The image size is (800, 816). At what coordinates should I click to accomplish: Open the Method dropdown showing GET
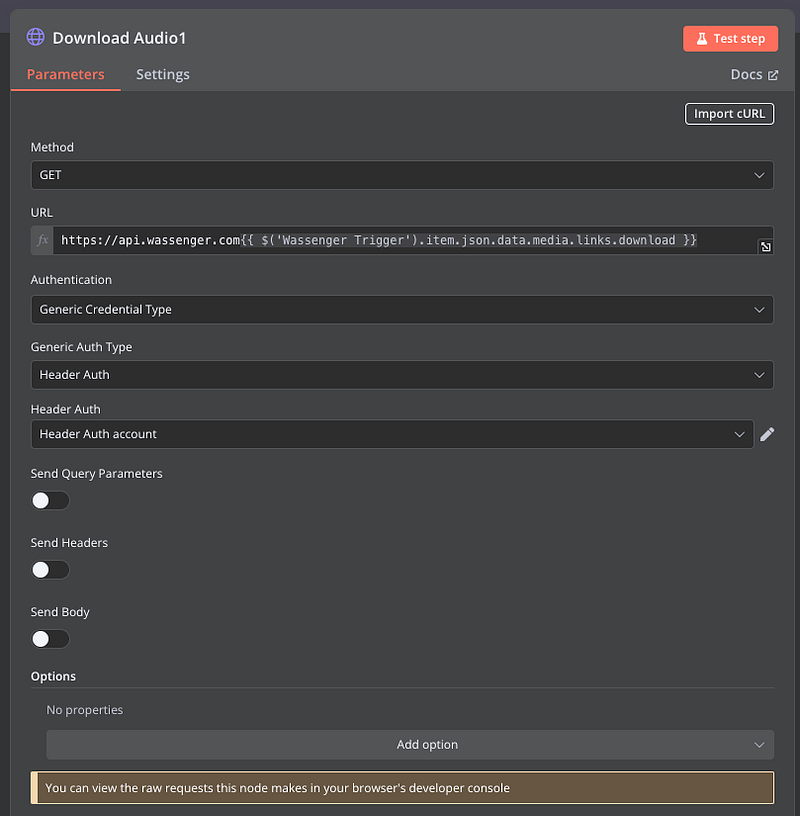click(x=401, y=175)
